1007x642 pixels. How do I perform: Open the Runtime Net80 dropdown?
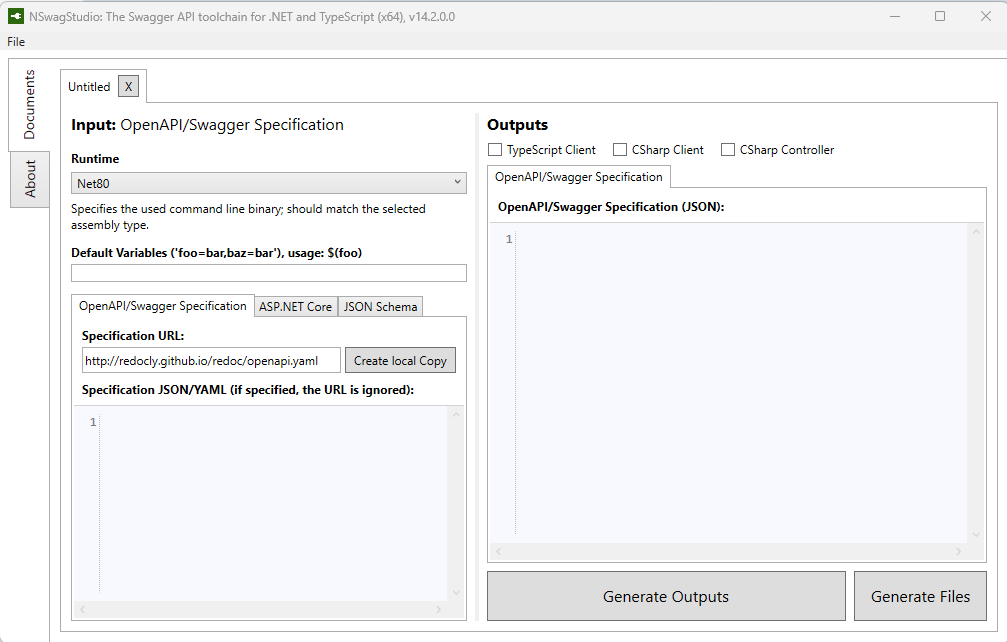pyautogui.click(x=268, y=183)
